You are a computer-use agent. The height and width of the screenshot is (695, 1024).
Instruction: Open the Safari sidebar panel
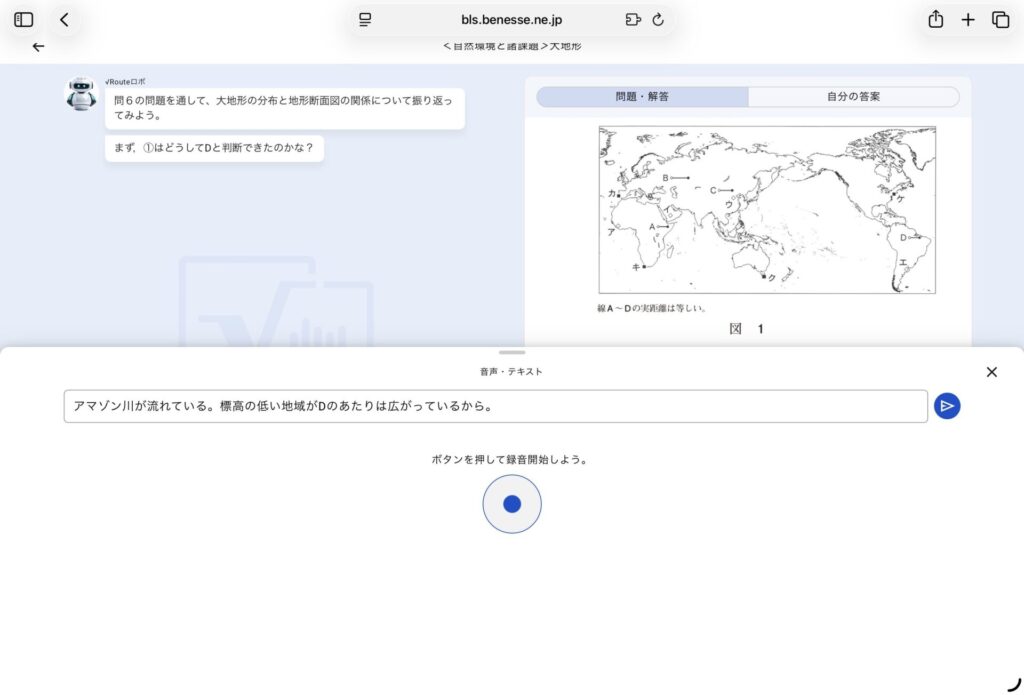click(x=24, y=20)
